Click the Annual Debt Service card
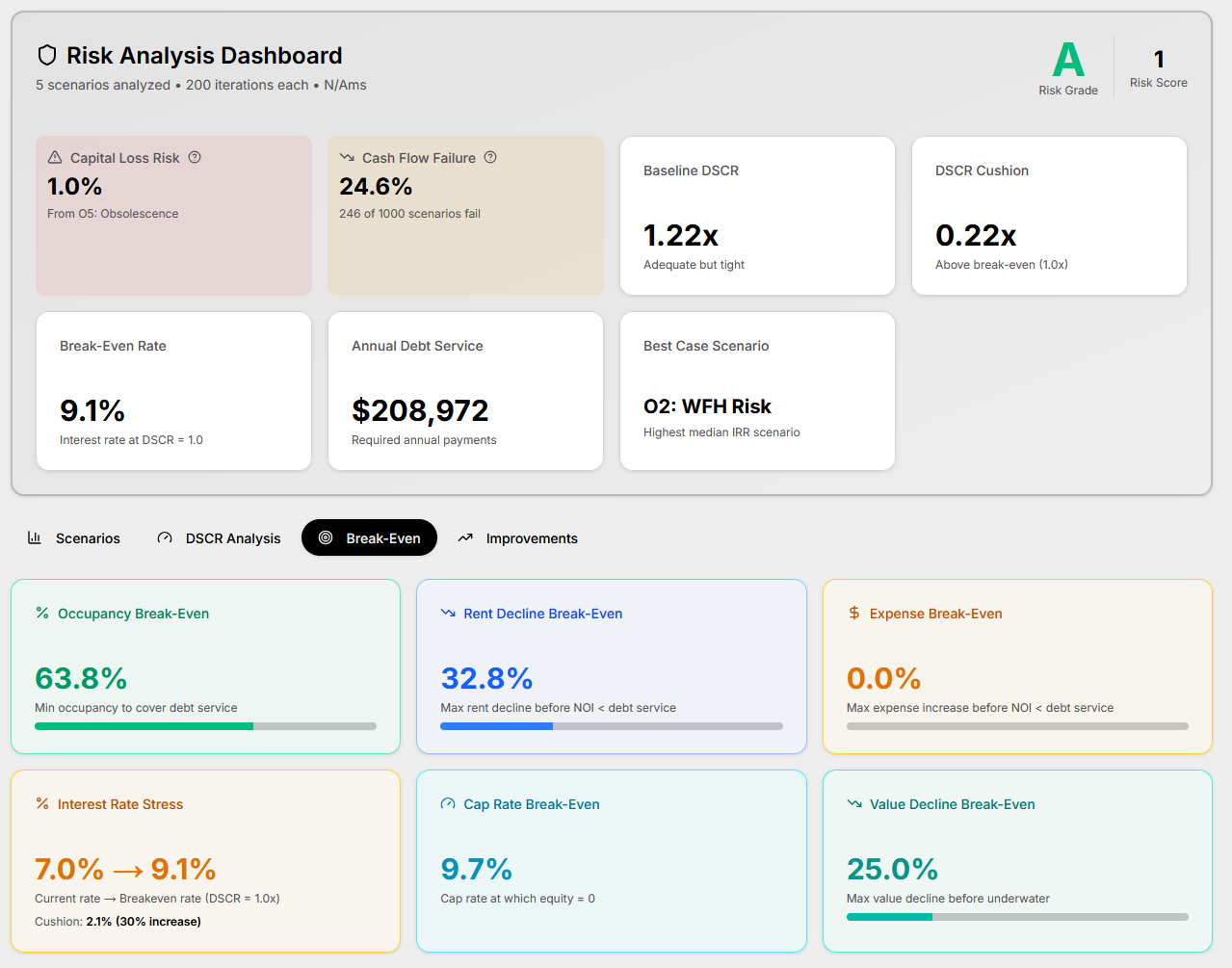The image size is (1232, 968). (465, 391)
